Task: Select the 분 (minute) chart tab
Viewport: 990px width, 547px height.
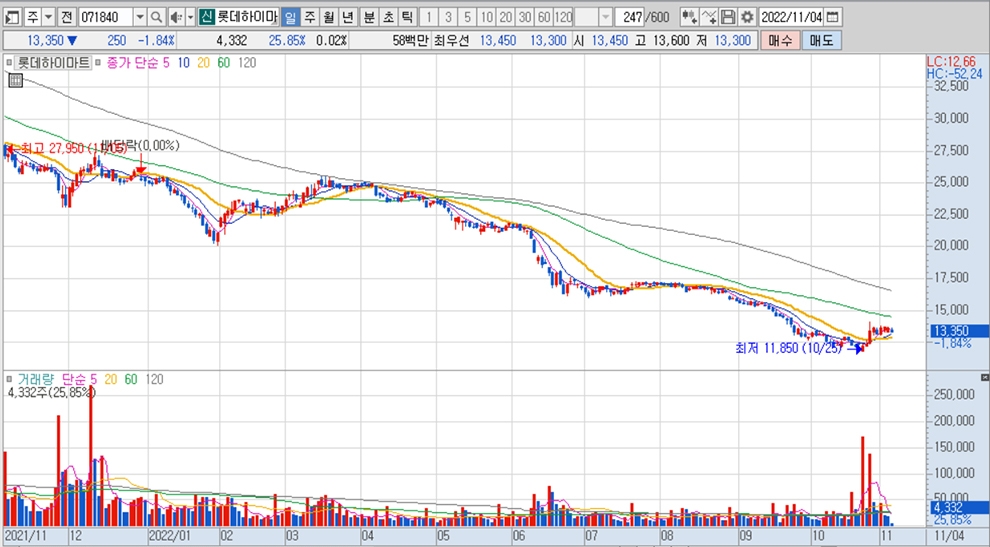Action: [x=369, y=17]
